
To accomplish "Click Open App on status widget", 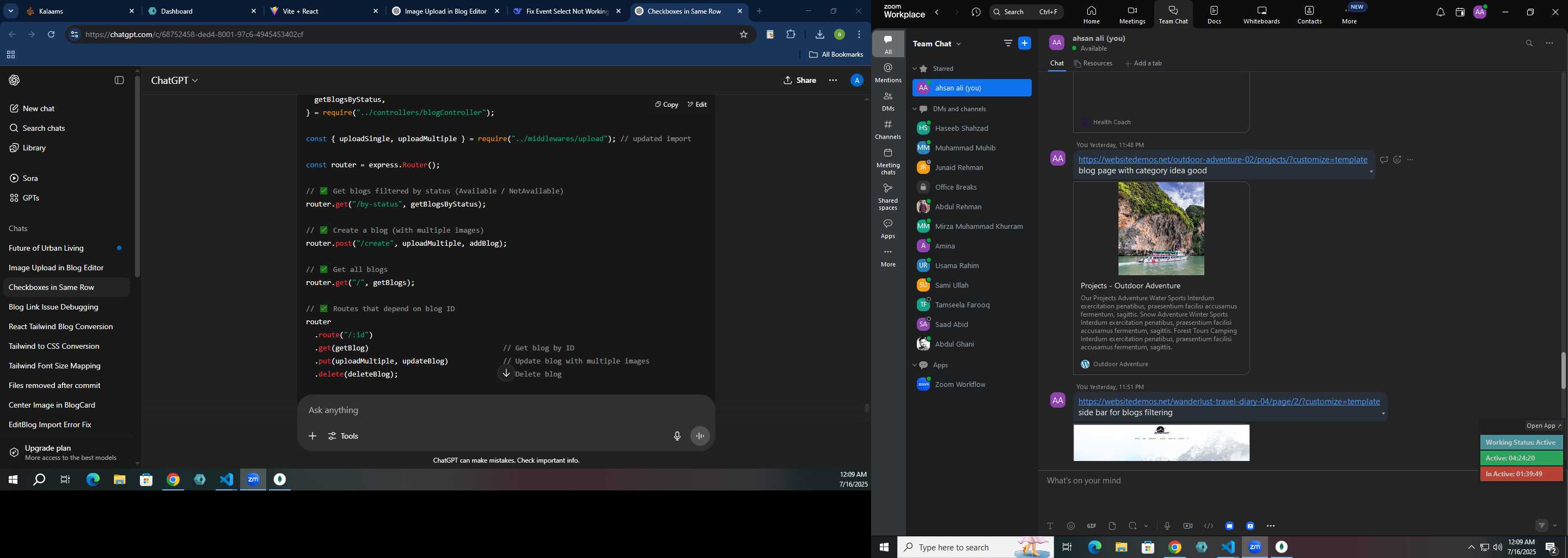I will pyautogui.click(x=1543, y=426).
